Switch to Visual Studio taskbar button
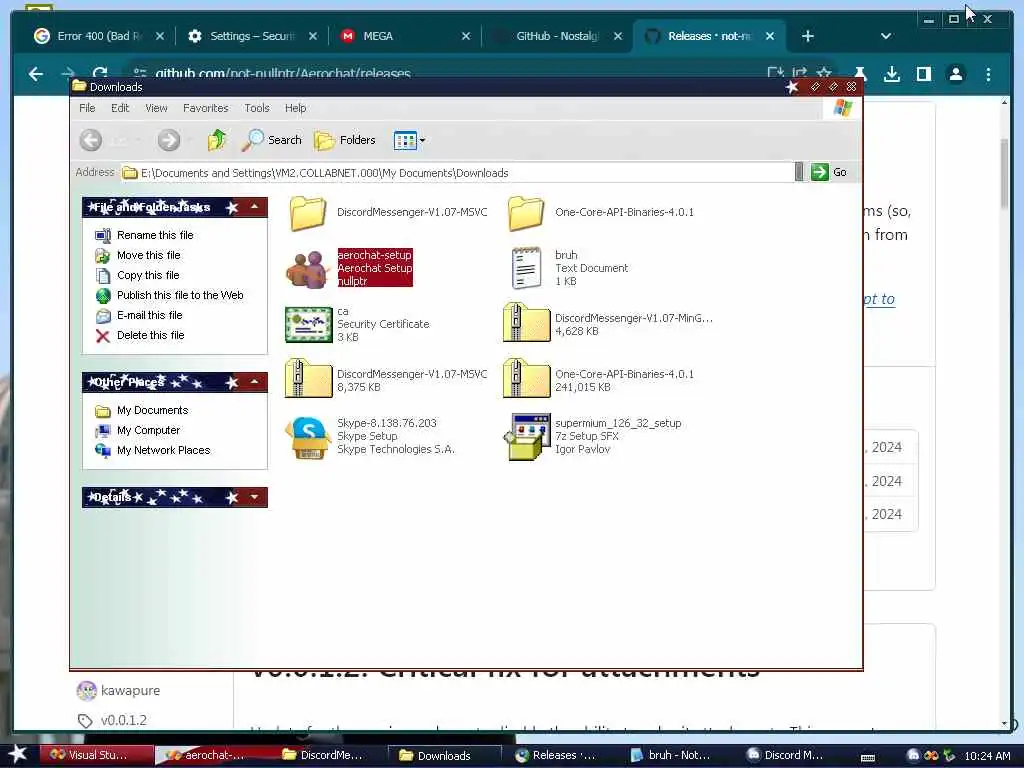1024x768 pixels. tap(96, 755)
